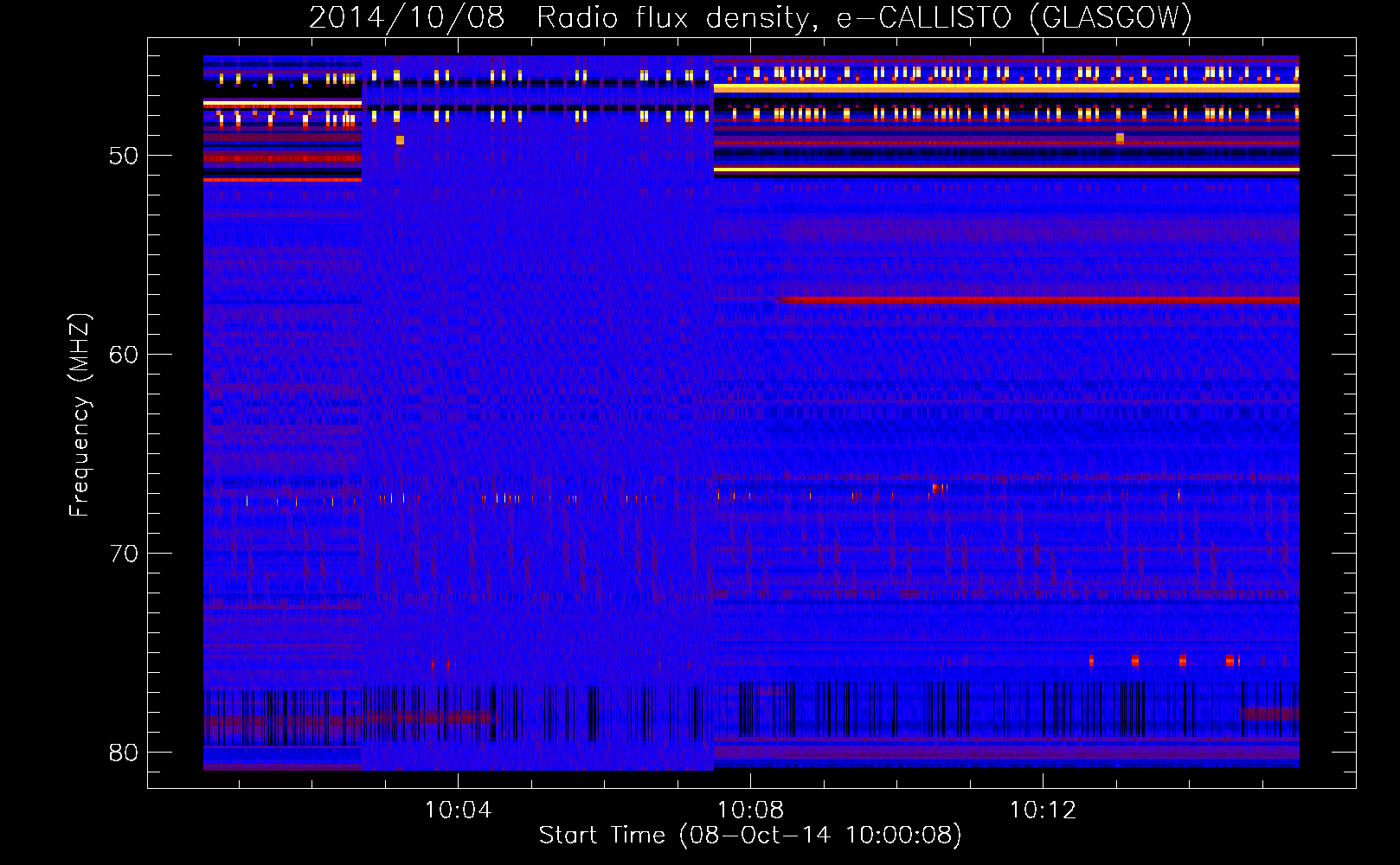1400x865 pixels.
Task: Click the 'Start Time (08-Oct-14 10:00:08)' label
Action: coord(750,836)
